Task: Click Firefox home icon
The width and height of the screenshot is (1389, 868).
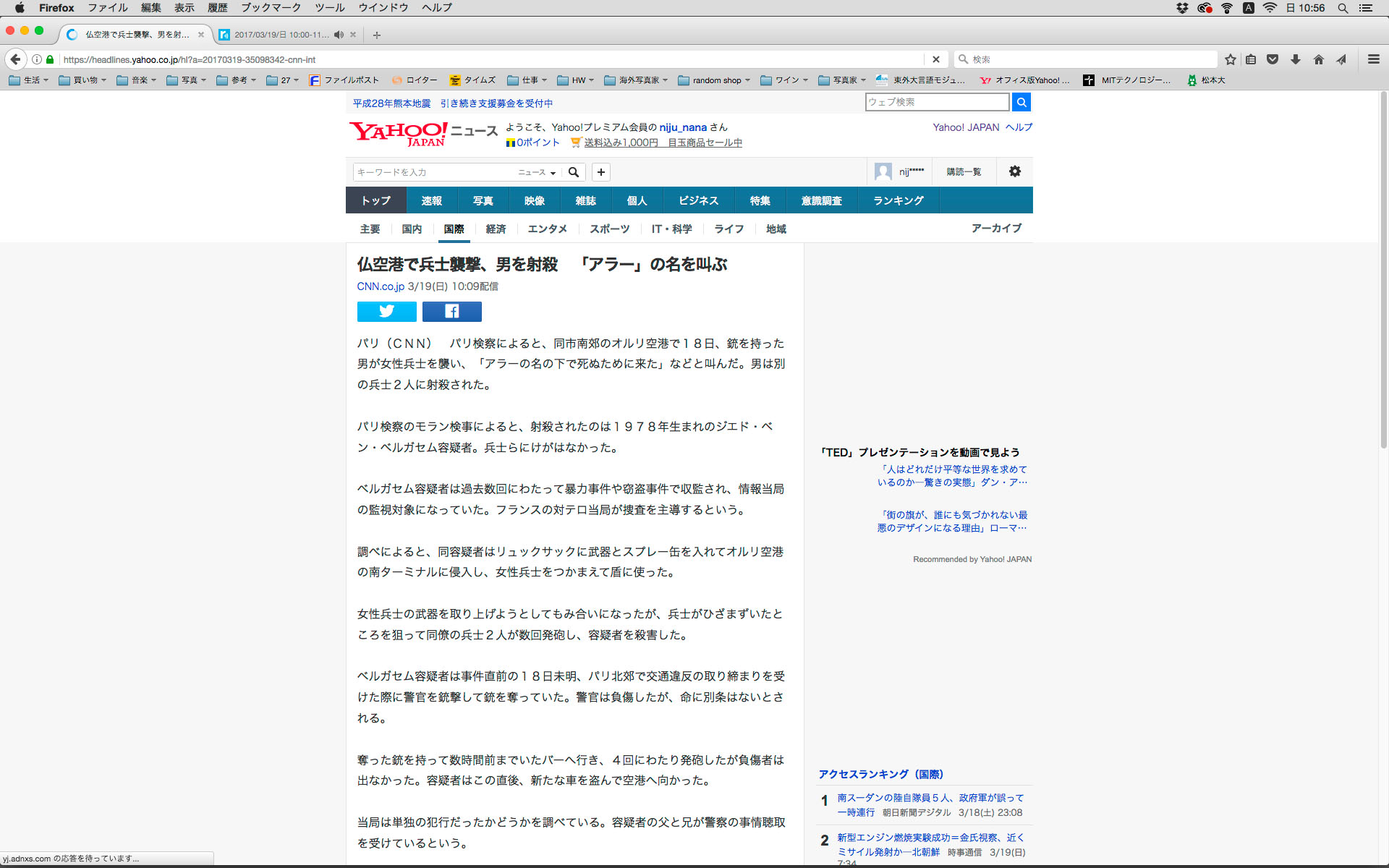Action: pos(1318,59)
